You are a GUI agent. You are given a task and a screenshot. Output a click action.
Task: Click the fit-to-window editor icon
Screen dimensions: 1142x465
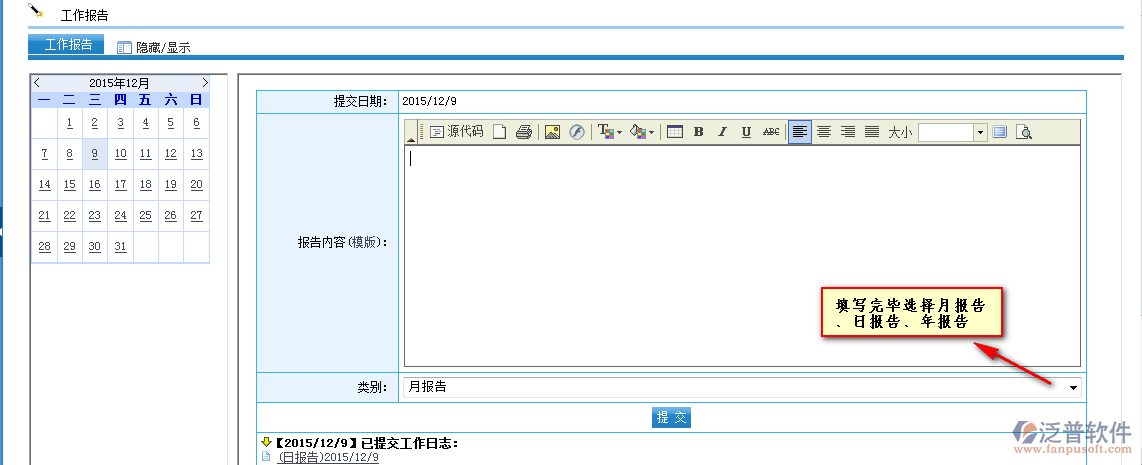coord(1000,132)
